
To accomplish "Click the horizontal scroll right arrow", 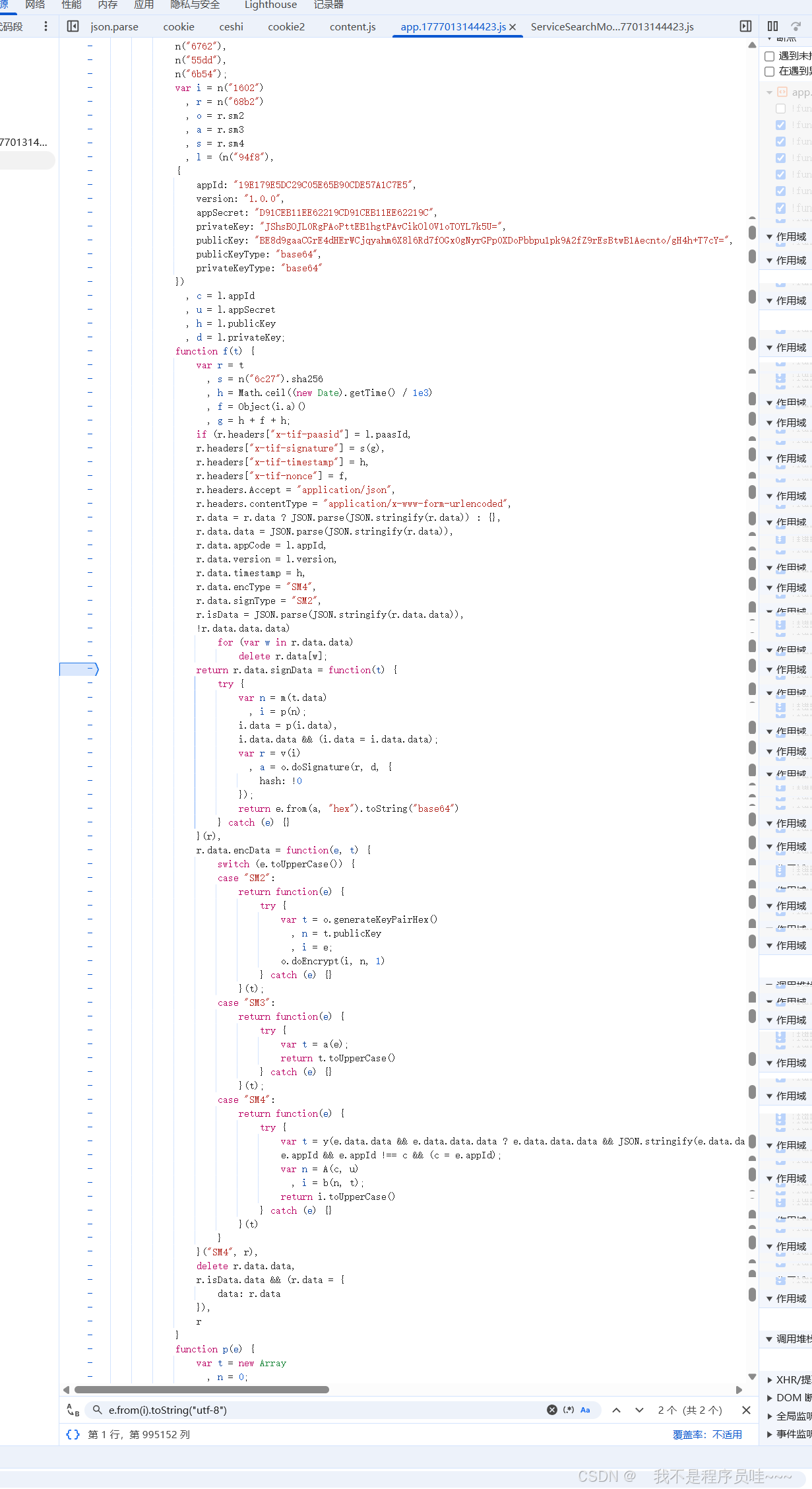I will (739, 1389).
